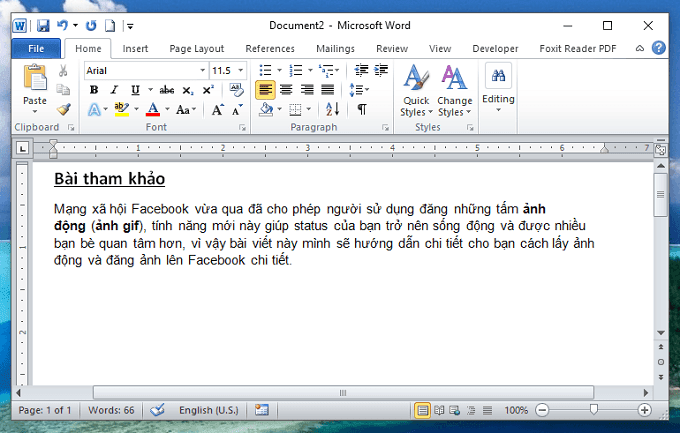Click the Copy icon in Clipboard group
The height and width of the screenshot is (433, 680).
[63, 89]
